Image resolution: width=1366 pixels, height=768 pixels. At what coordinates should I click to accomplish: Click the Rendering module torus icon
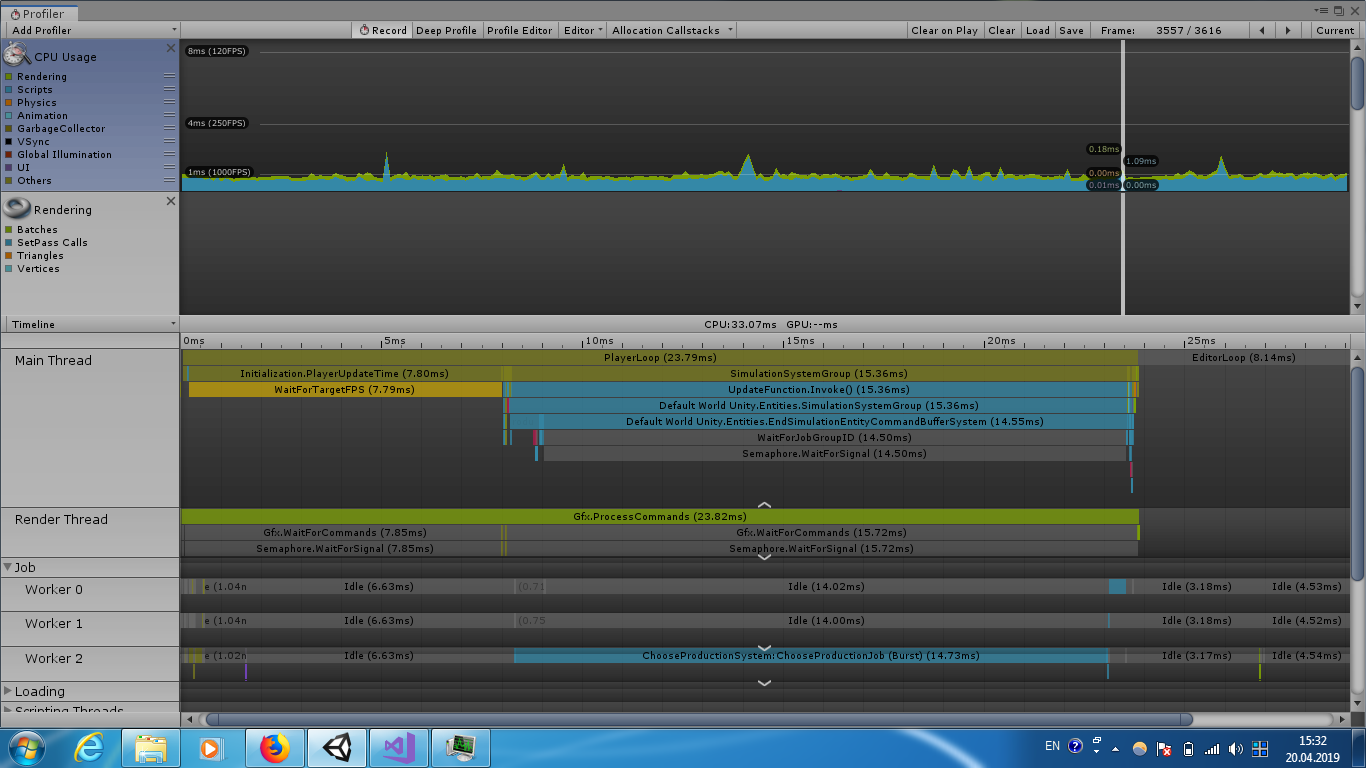click(x=17, y=208)
